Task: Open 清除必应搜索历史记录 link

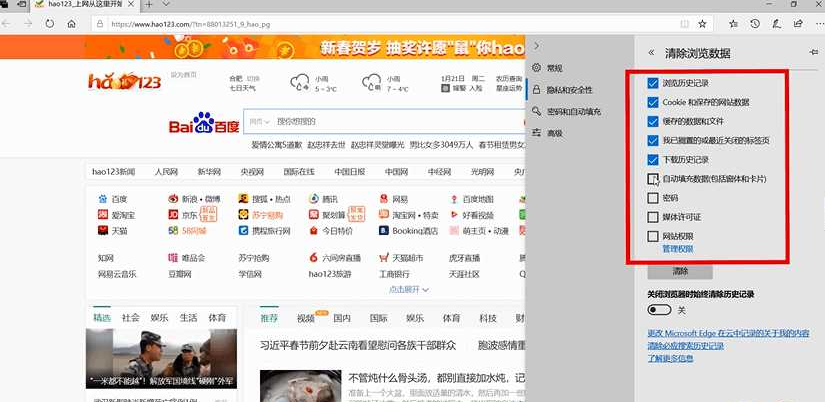Action: 686,346
